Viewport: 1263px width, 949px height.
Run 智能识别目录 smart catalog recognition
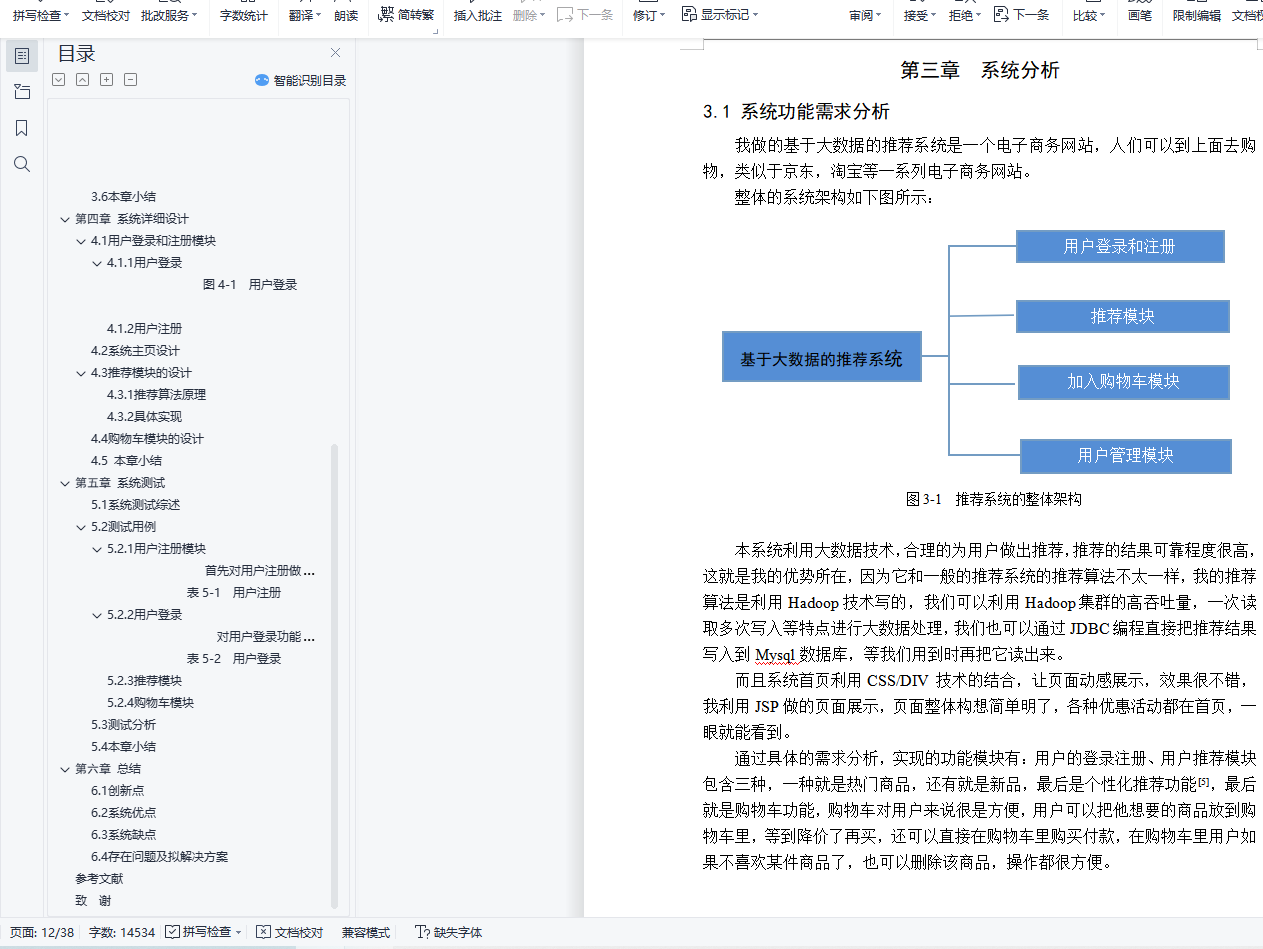pyautogui.click(x=299, y=79)
